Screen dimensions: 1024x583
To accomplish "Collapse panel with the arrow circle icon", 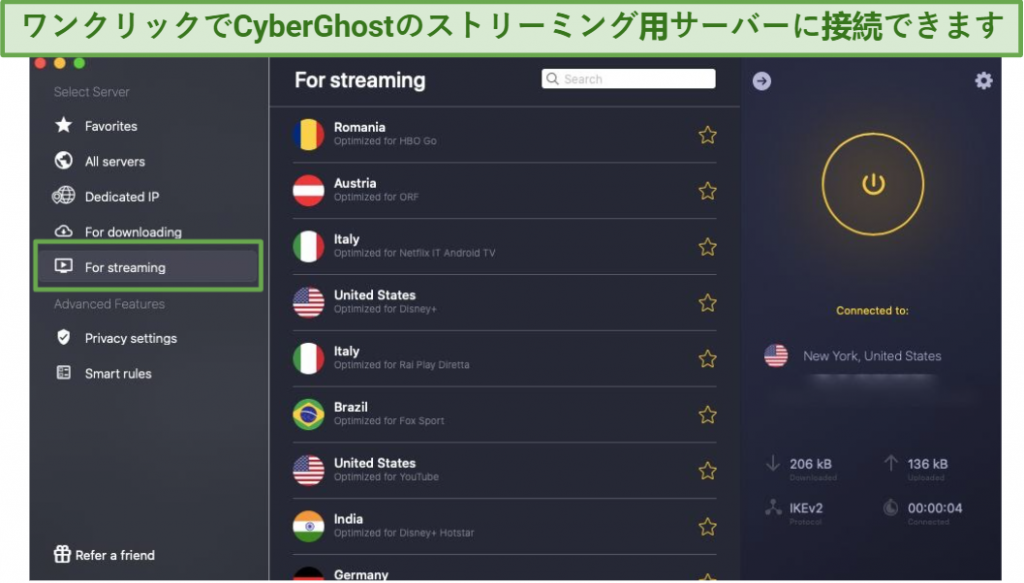I will tap(761, 81).
